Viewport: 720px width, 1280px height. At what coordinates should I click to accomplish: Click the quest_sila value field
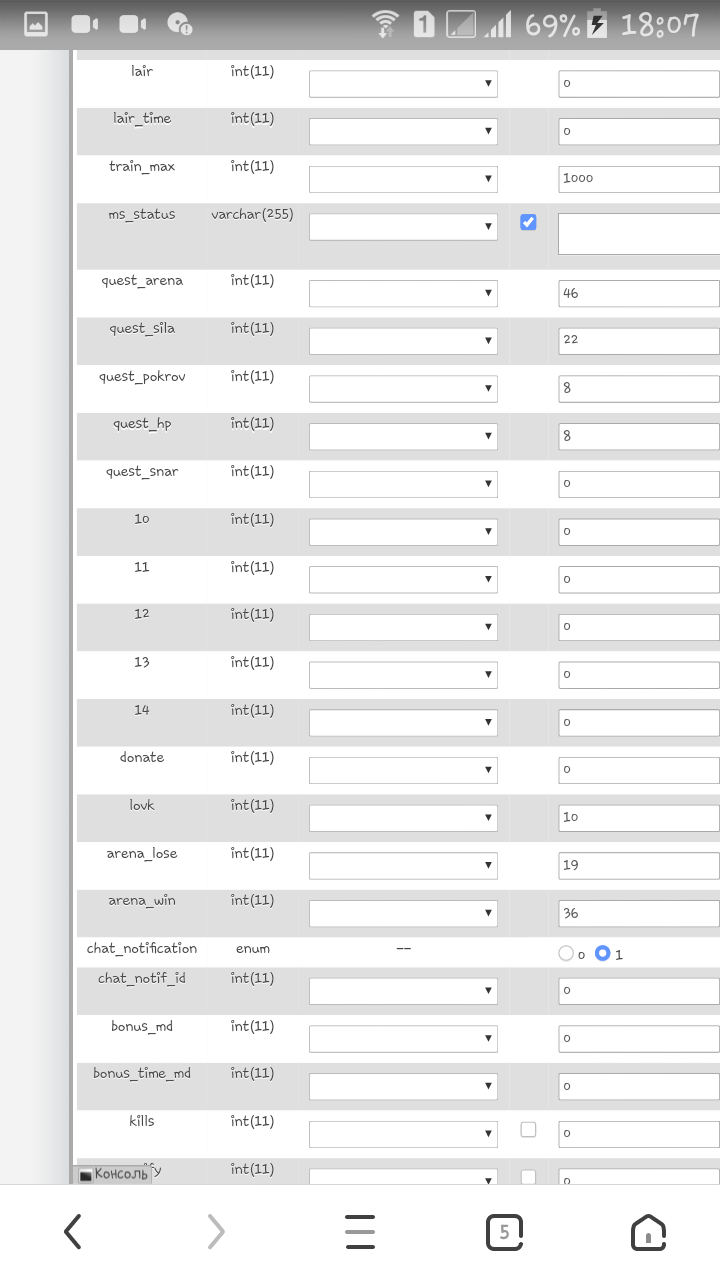tap(638, 340)
